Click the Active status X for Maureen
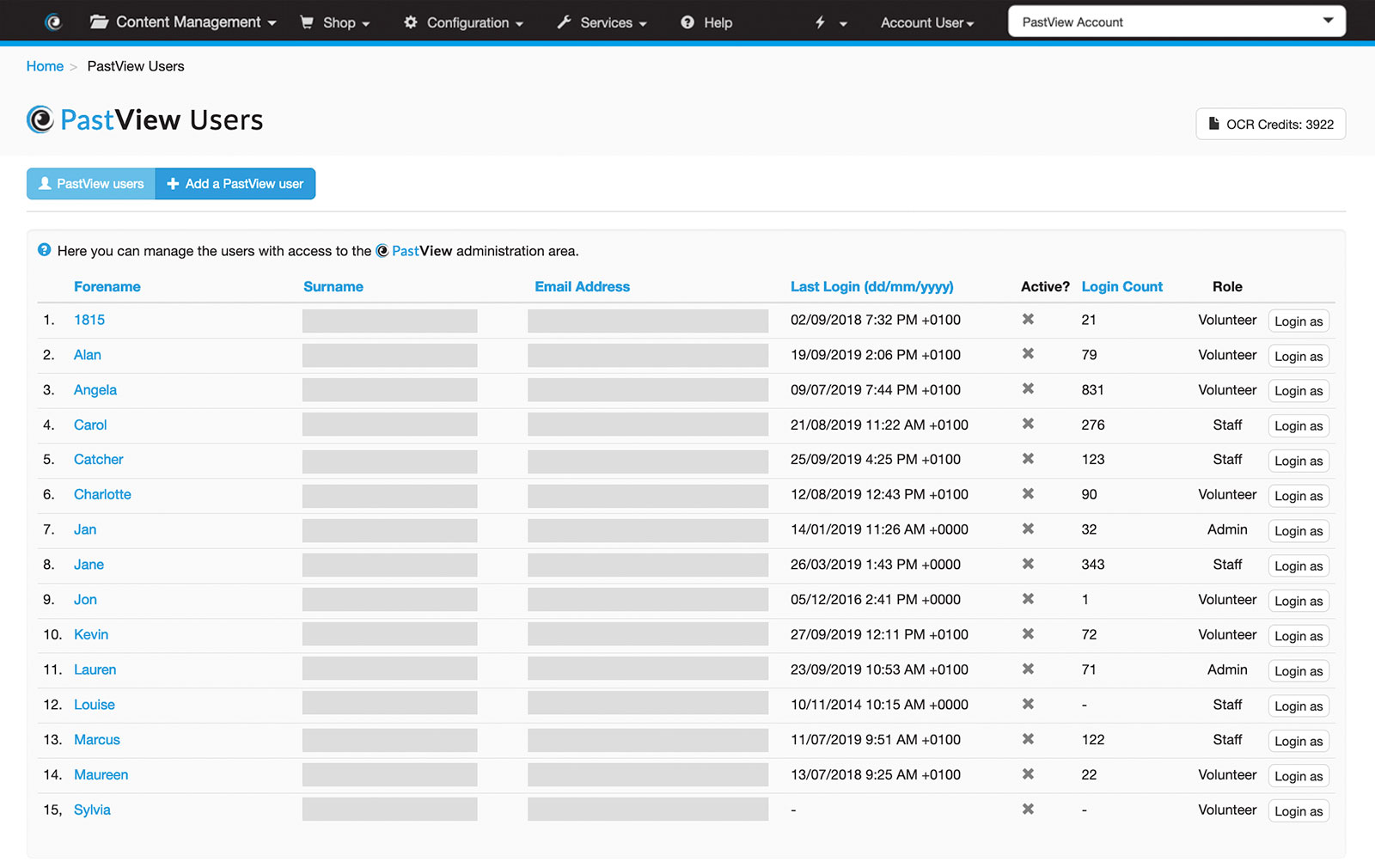The width and height of the screenshot is (1375, 868). [1028, 774]
